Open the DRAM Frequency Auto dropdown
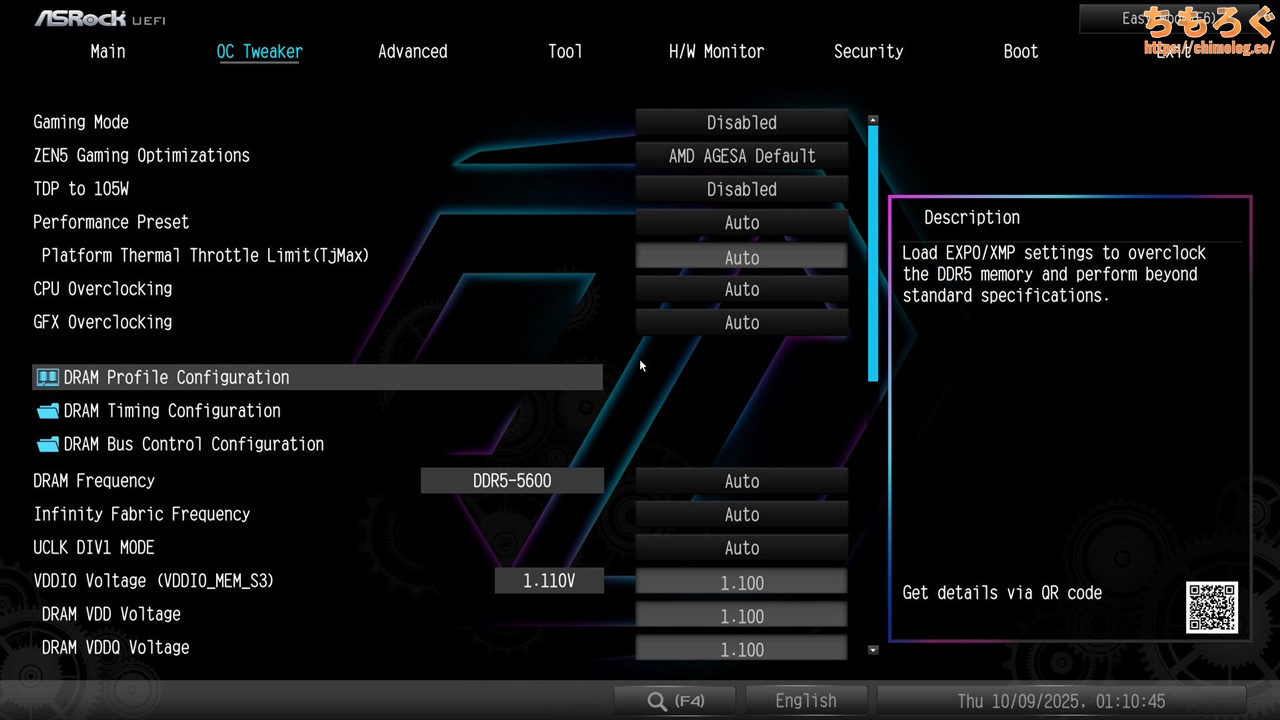The height and width of the screenshot is (720, 1280). (x=741, y=481)
